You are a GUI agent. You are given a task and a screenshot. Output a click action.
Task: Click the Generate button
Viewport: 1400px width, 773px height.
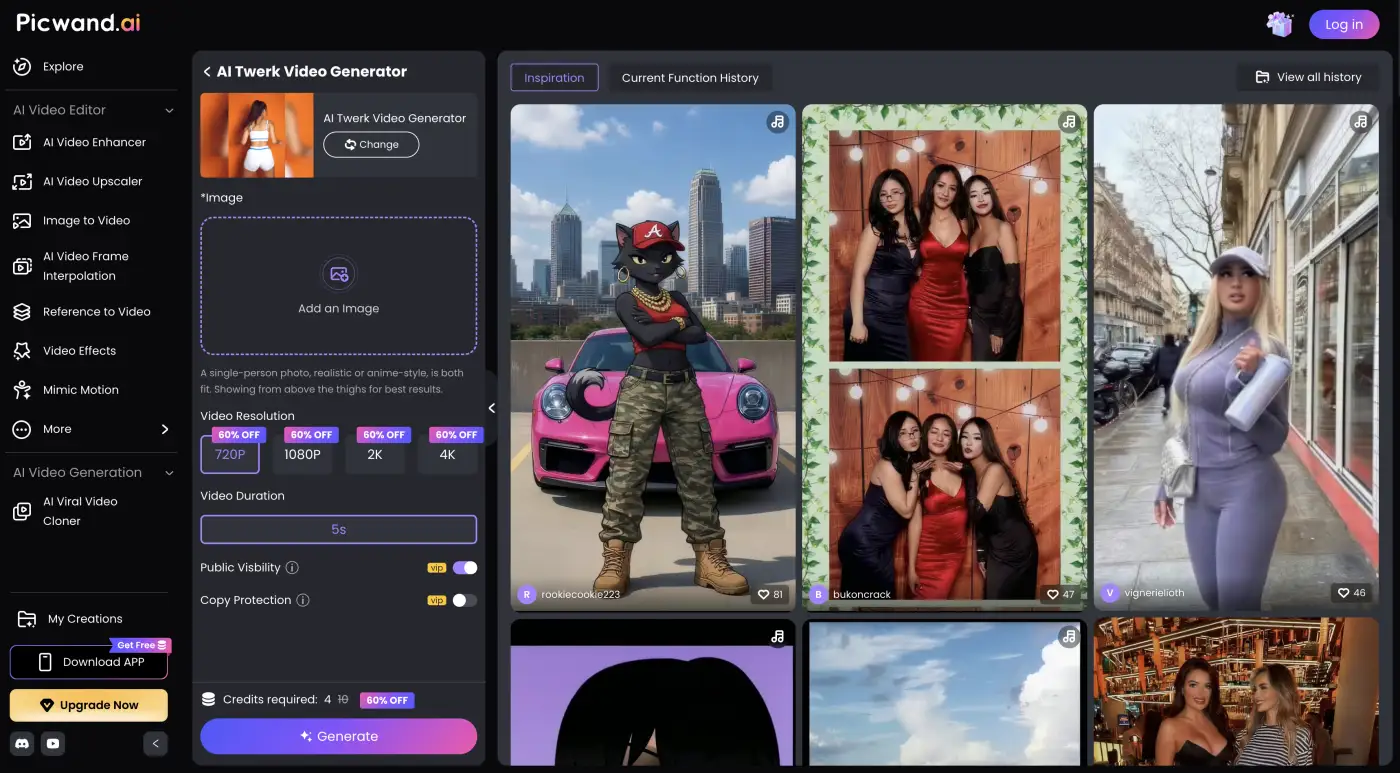pos(339,736)
